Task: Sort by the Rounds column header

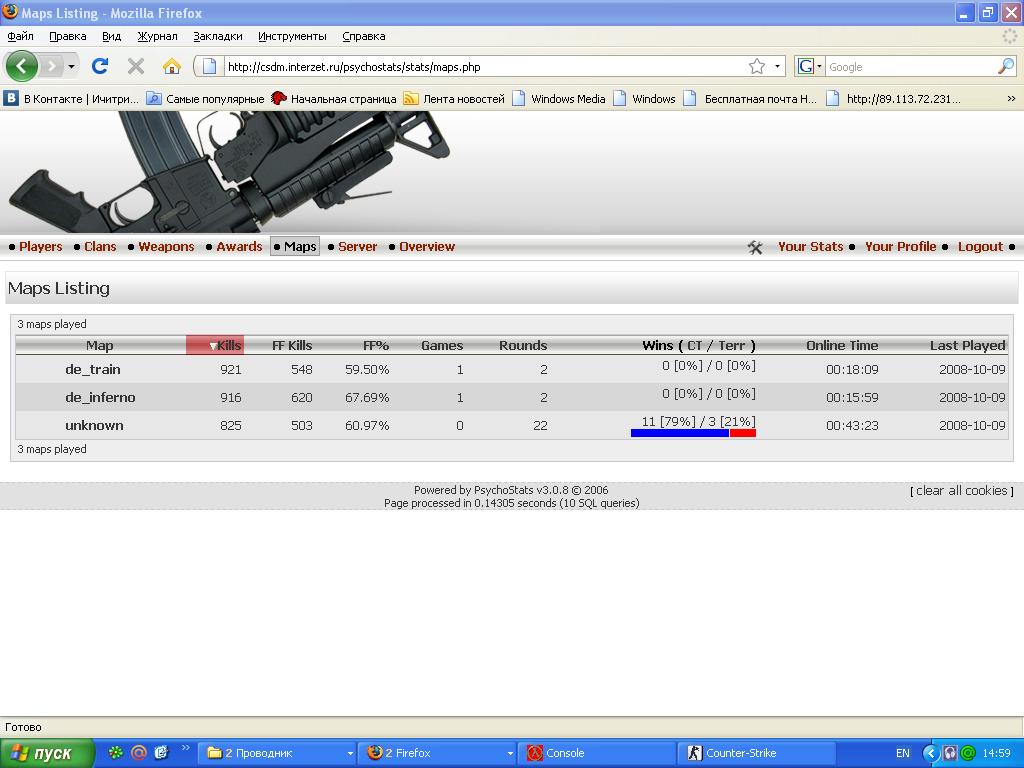Action: pyautogui.click(x=523, y=345)
